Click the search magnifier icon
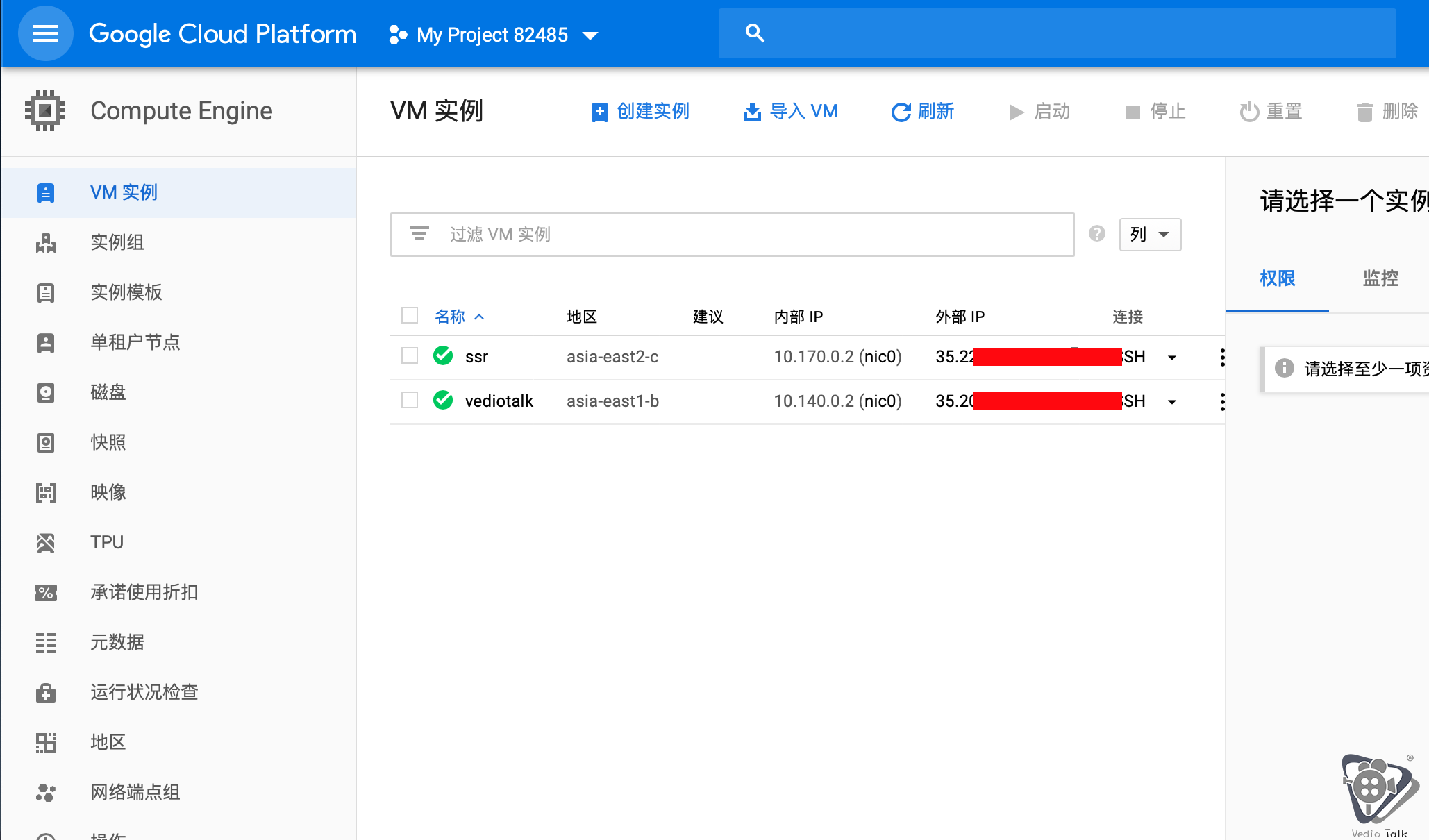Image resolution: width=1429 pixels, height=840 pixels. (755, 33)
